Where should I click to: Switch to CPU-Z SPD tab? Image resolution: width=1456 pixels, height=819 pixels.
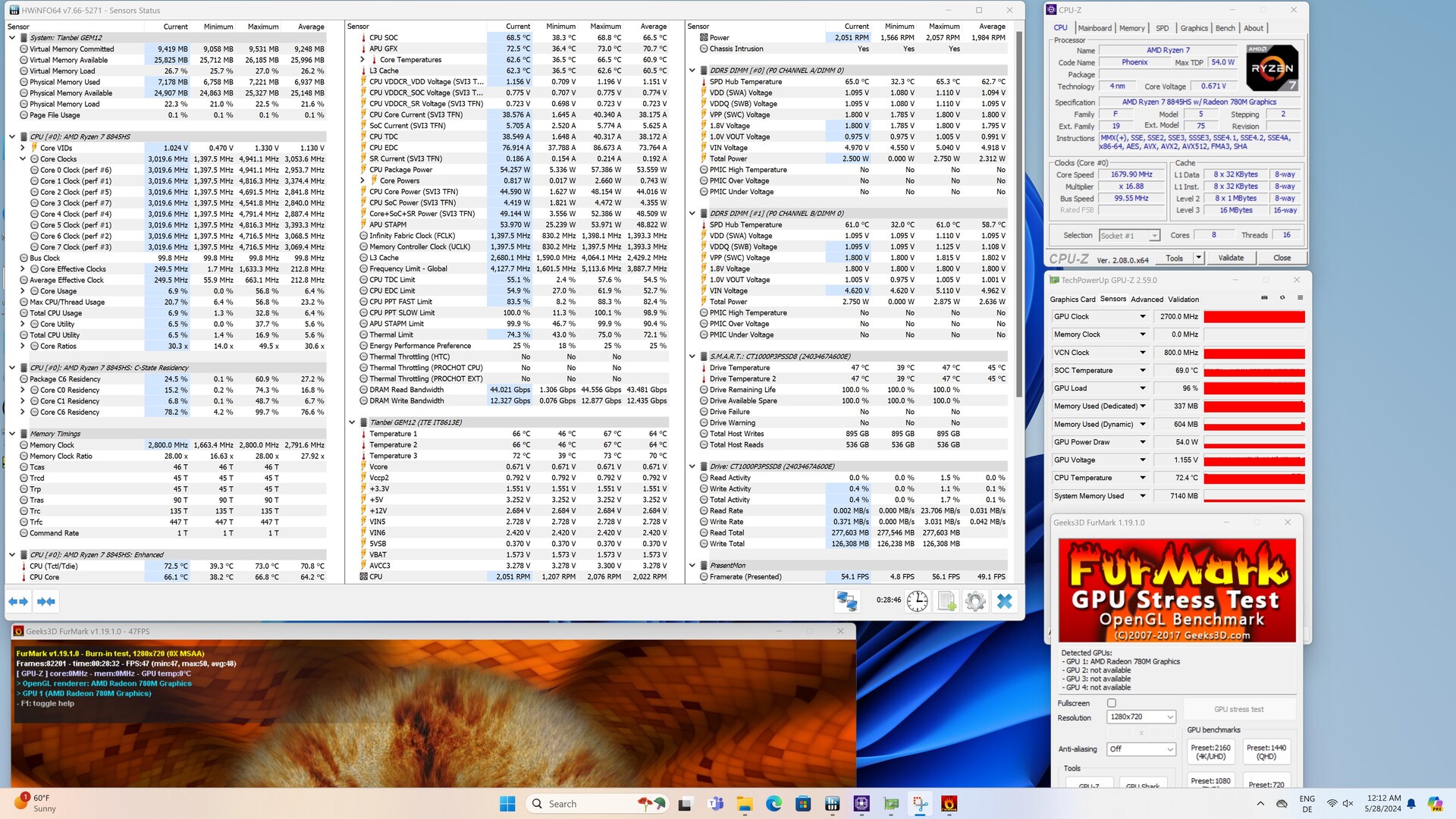tap(1163, 28)
